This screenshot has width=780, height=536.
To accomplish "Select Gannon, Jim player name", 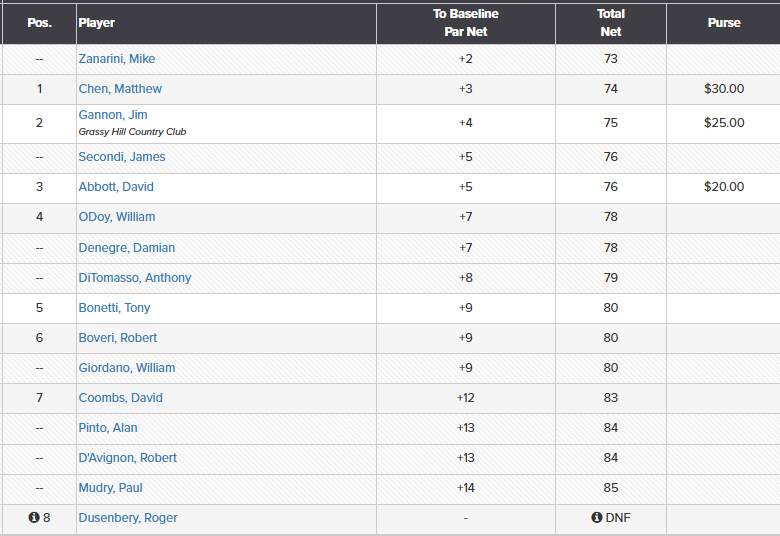I will tap(113, 115).
